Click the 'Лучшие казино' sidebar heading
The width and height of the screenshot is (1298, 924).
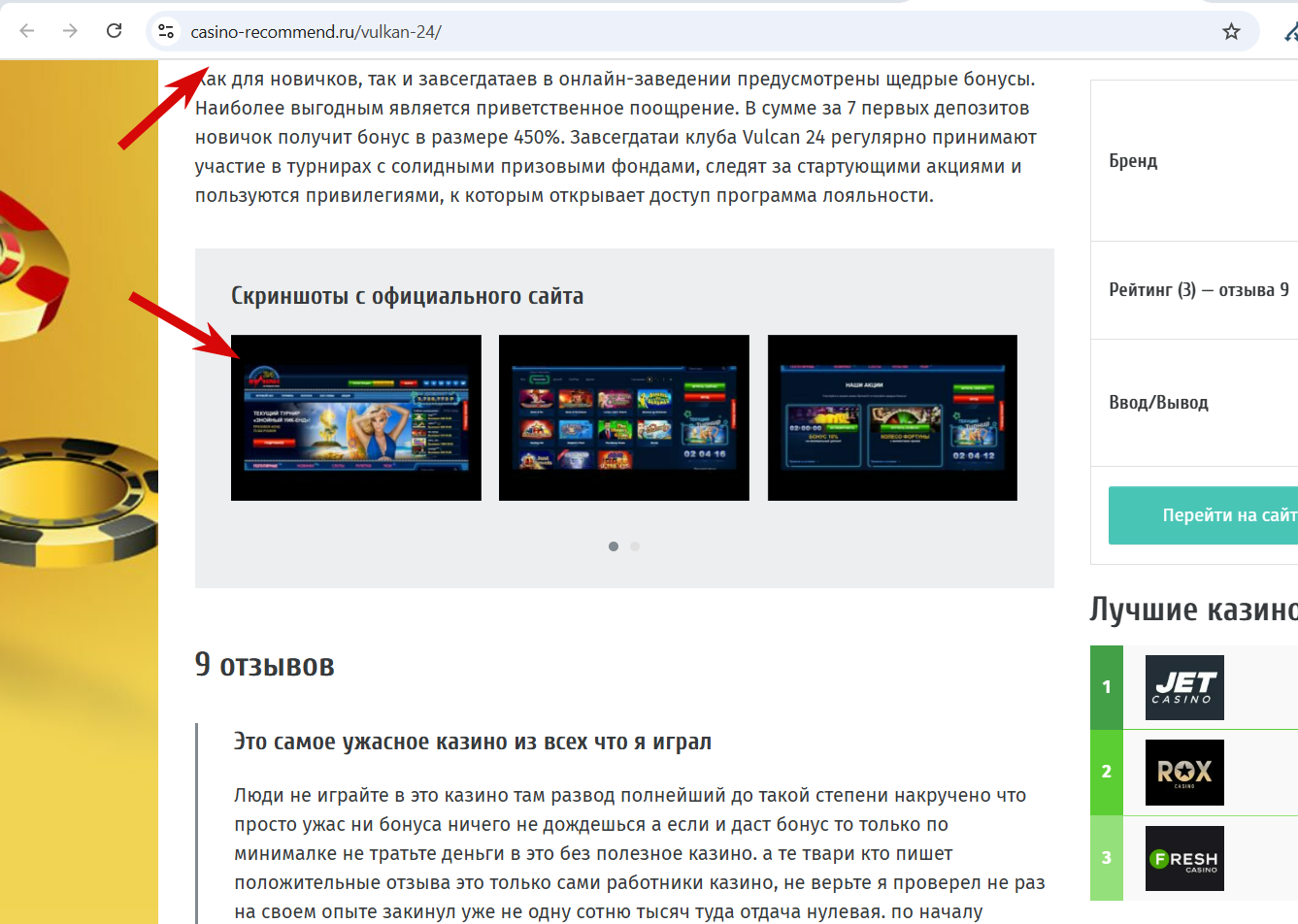1194,610
